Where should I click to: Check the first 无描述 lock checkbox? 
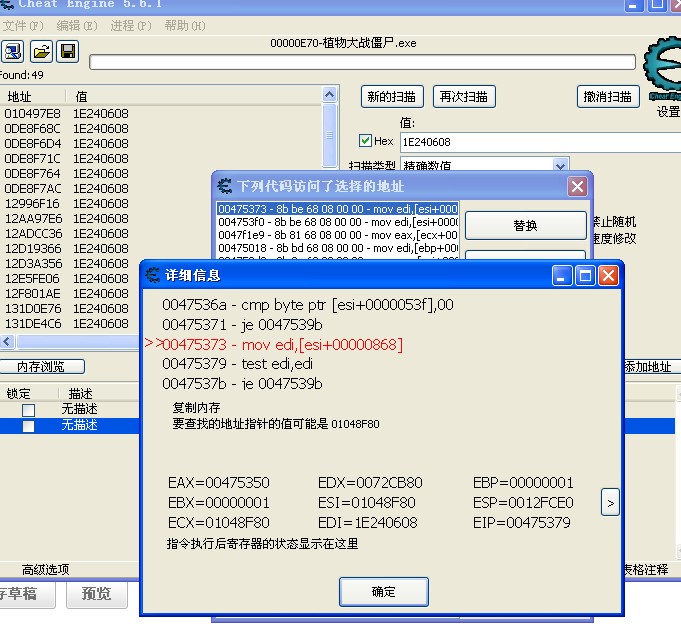pyautogui.click(x=29, y=410)
